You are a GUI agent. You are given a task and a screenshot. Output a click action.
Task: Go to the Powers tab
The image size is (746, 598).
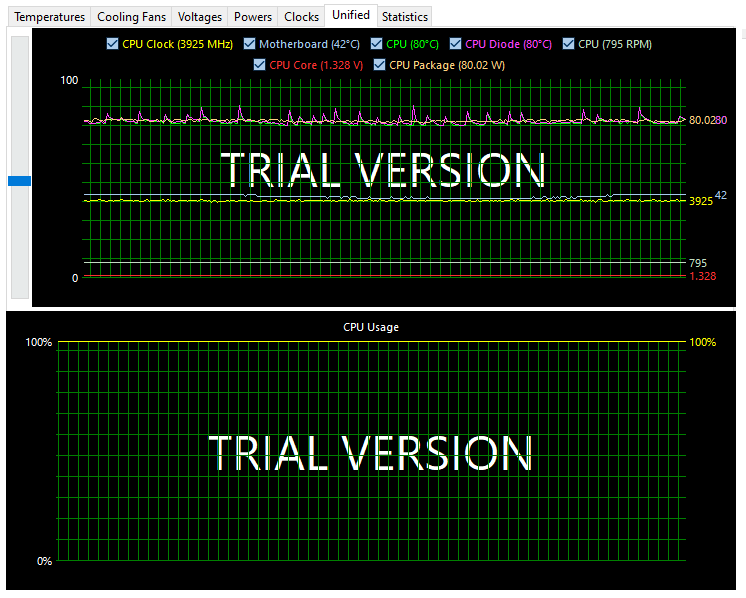253,17
